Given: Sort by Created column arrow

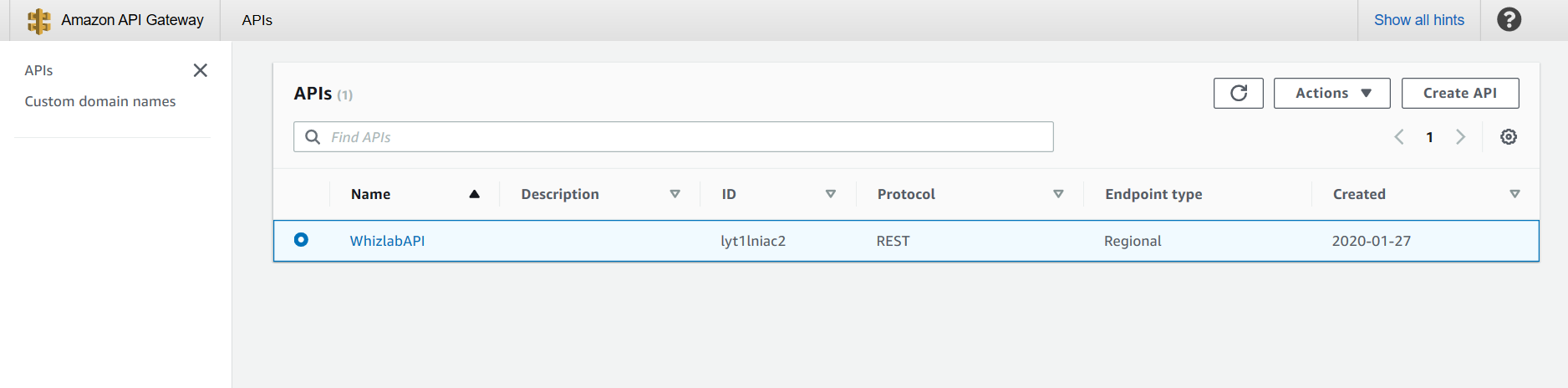Looking at the screenshot, I should [x=1515, y=194].
